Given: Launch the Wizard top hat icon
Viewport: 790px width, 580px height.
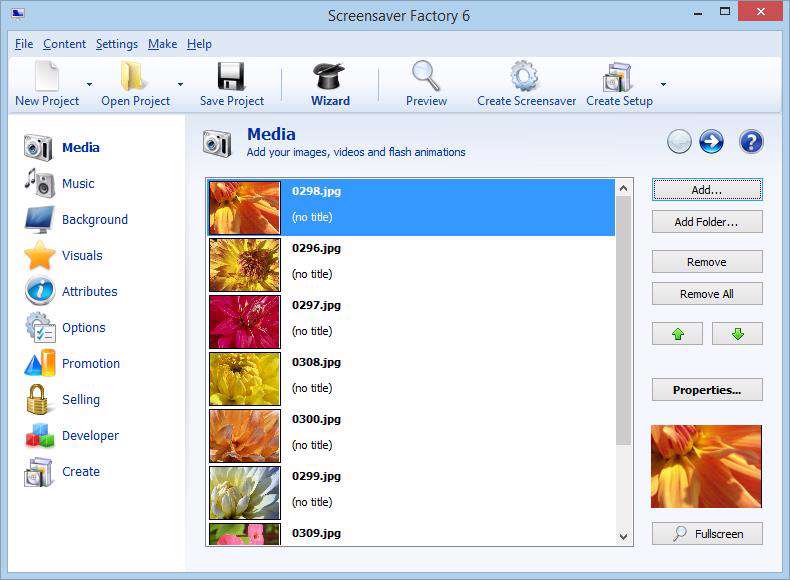Looking at the screenshot, I should pyautogui.click(x=329, y=76).
